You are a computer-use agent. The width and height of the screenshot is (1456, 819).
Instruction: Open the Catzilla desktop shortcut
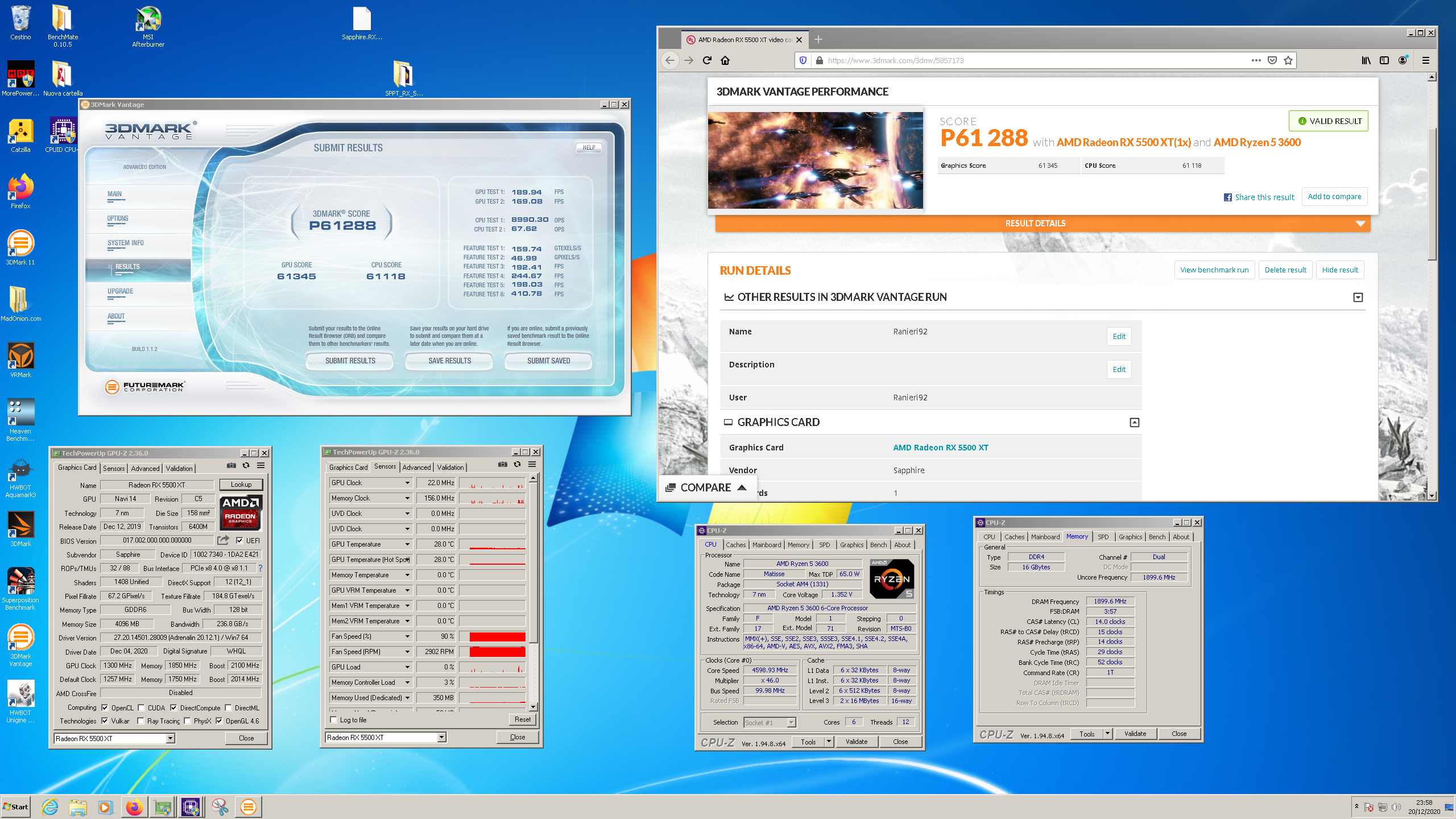[x=20, y=135]
